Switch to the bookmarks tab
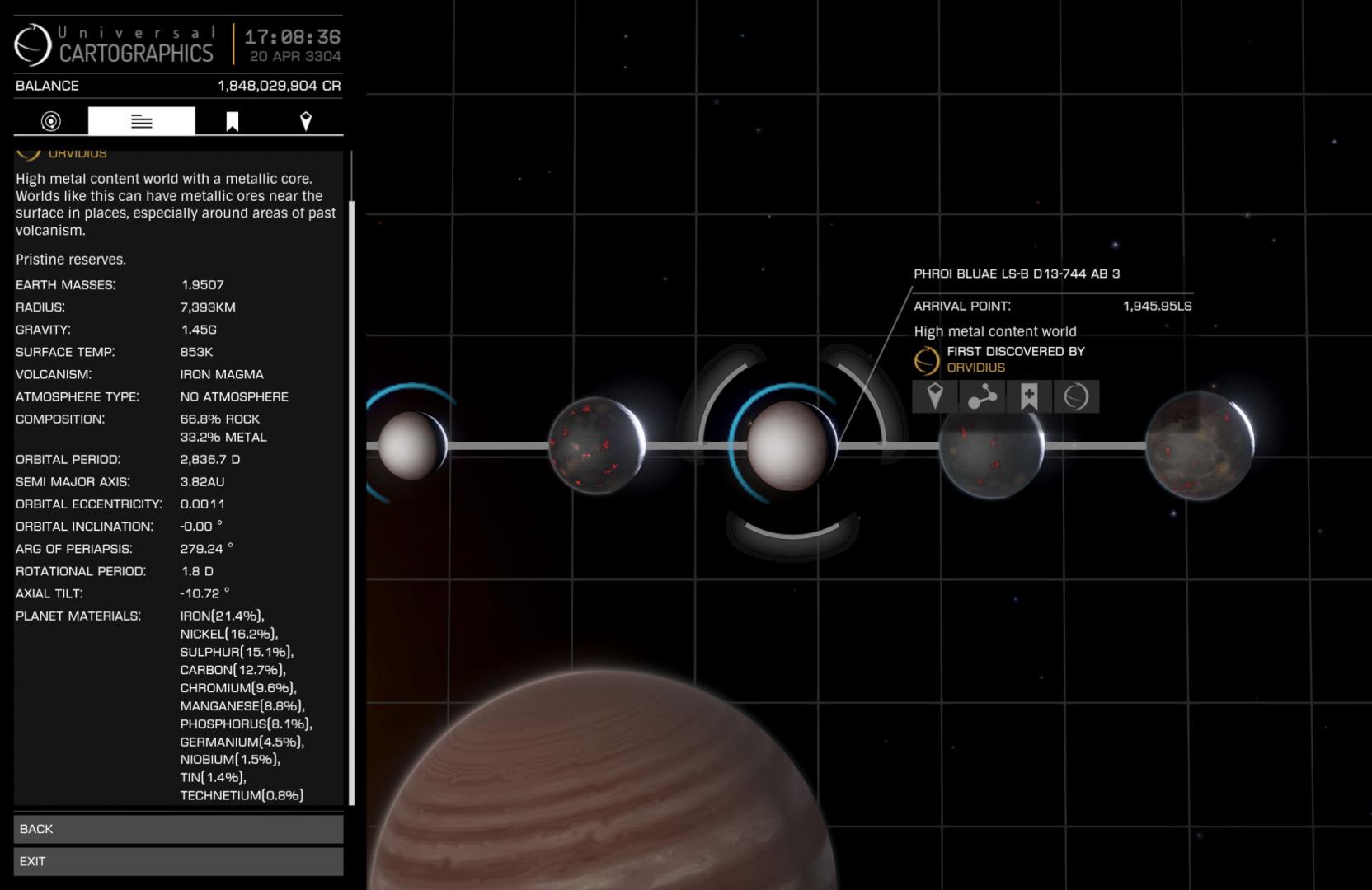This screenshot has height=890, width=1372. 233,121
